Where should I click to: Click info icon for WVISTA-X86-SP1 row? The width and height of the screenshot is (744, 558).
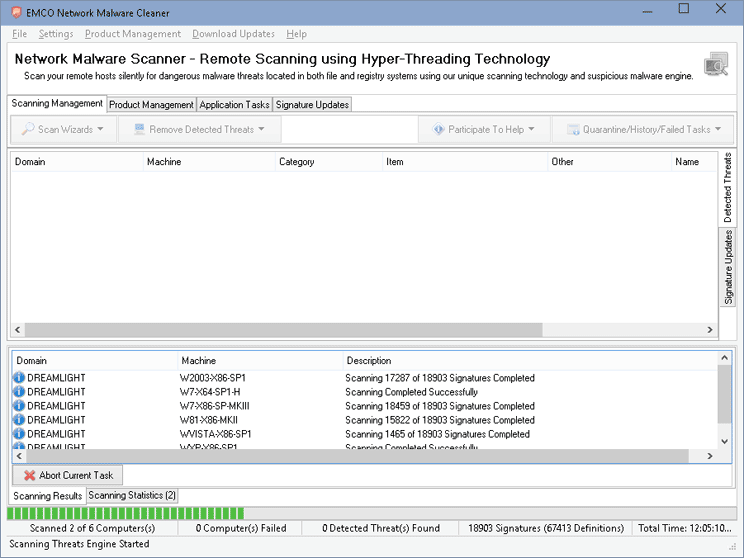tap(19, 434)
